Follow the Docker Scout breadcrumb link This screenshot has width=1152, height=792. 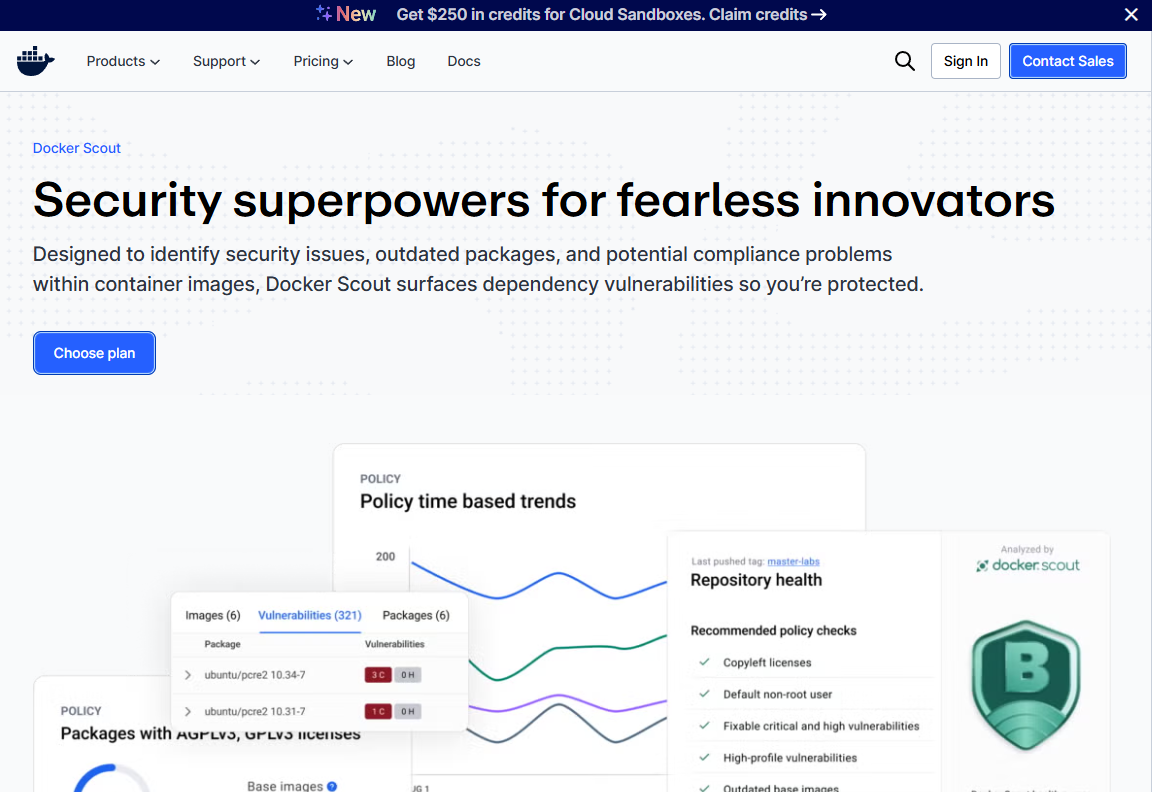[76, 148]
